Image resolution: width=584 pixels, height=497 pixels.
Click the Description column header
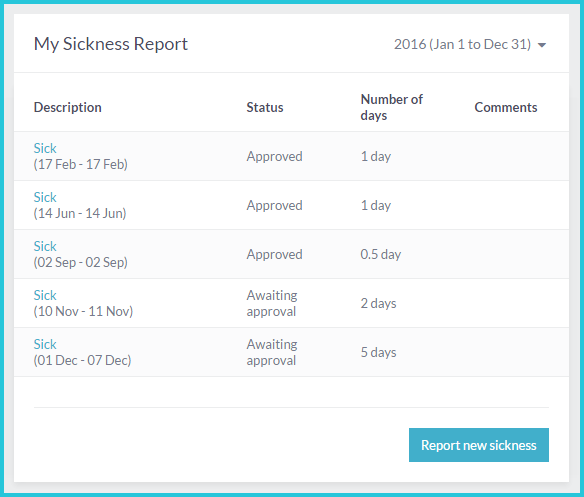pyautogui.click(x=67, y=107)
